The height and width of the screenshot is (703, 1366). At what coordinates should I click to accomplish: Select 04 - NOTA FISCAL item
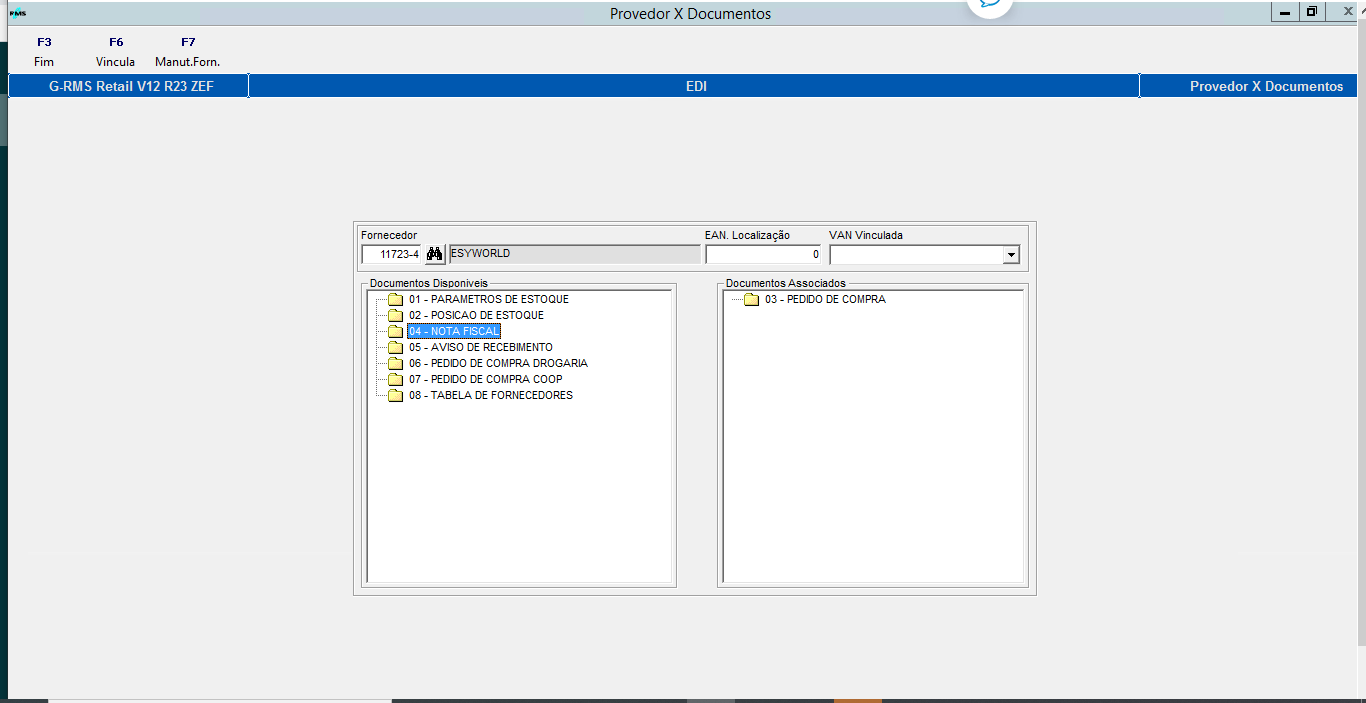[x=454, y=331]
